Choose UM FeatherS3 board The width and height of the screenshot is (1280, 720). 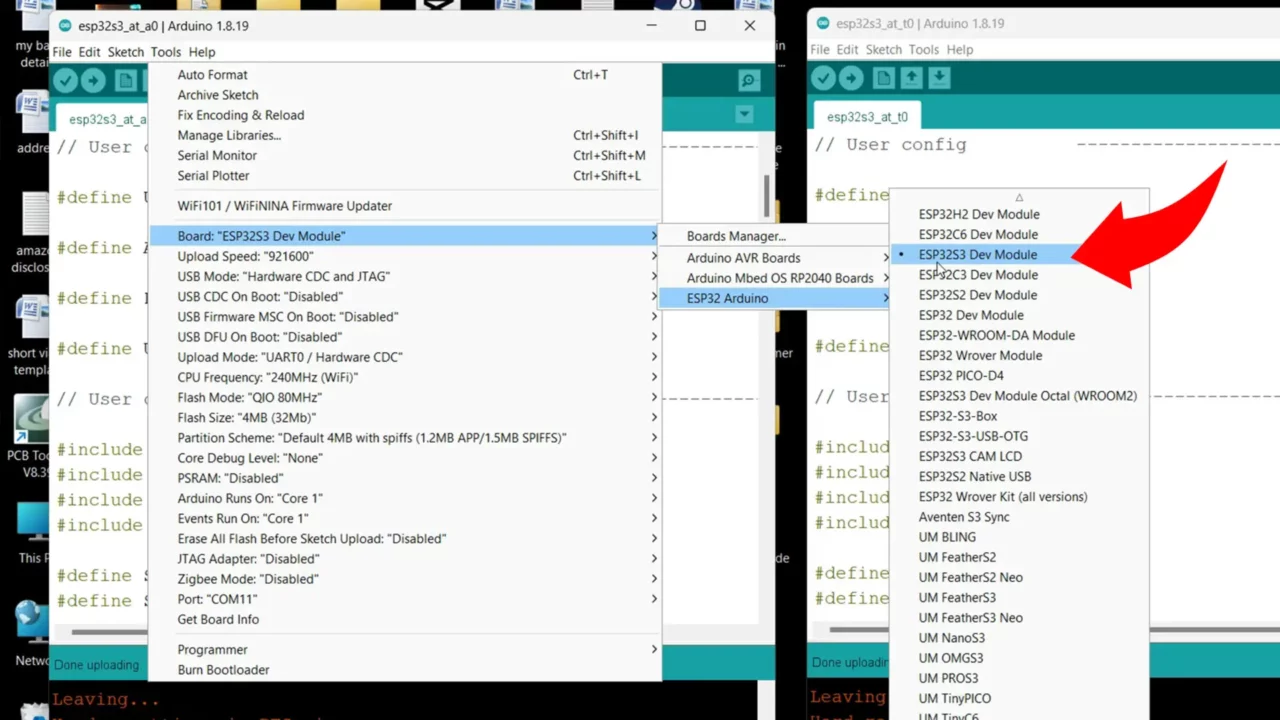click(1019, 597)
